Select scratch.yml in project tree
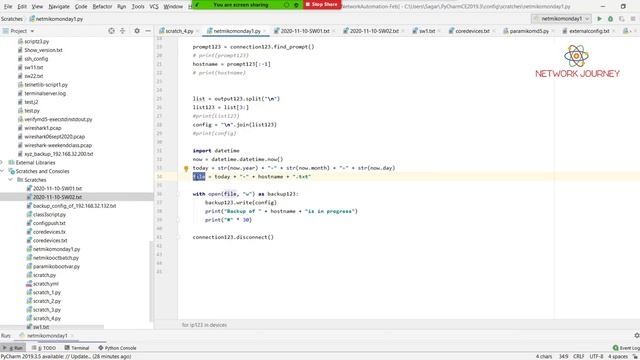Screen dimensions: 640x360 click(x=45, y=284)
